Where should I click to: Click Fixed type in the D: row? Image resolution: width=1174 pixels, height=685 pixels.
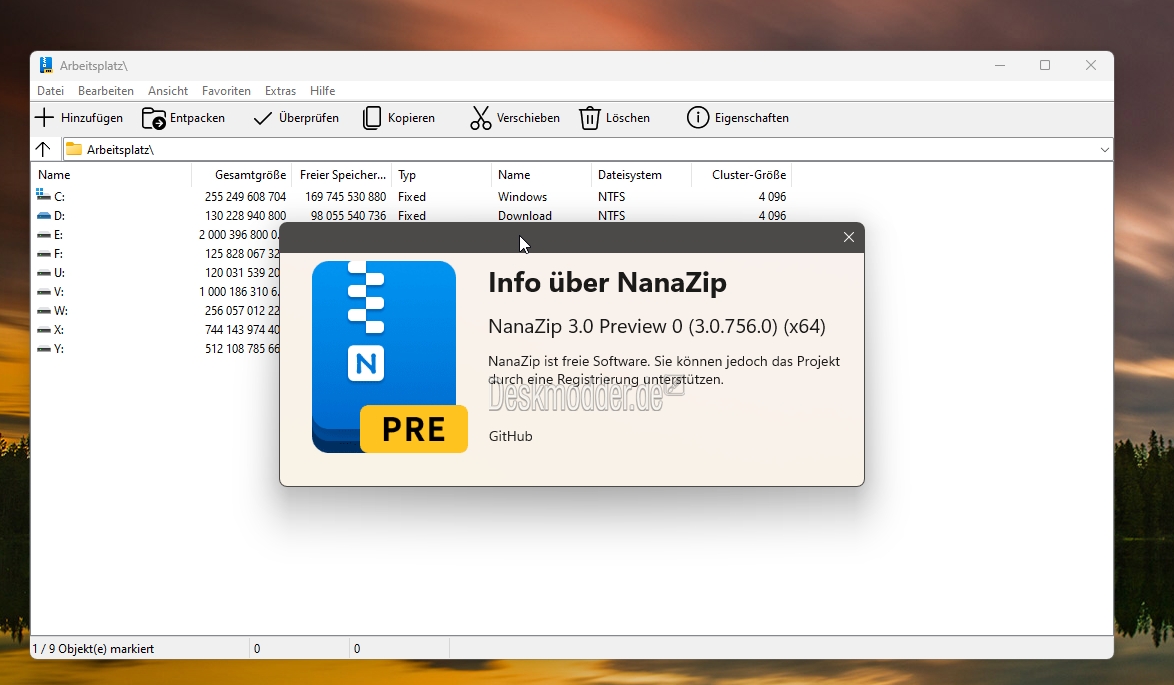(412, 216)
